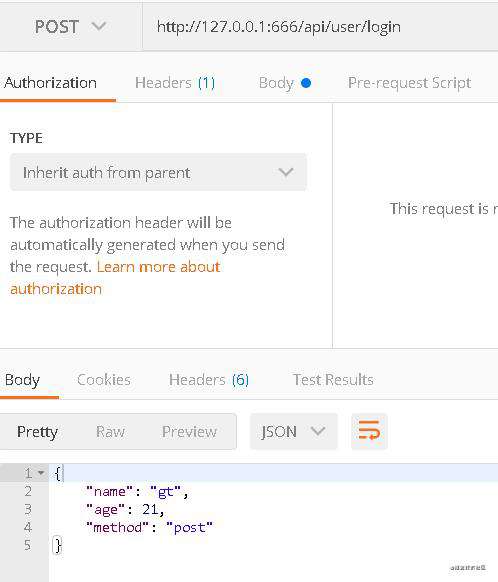The image size is (498, 582).
Task: Switch to Preview response view
Action: point(189,432)
